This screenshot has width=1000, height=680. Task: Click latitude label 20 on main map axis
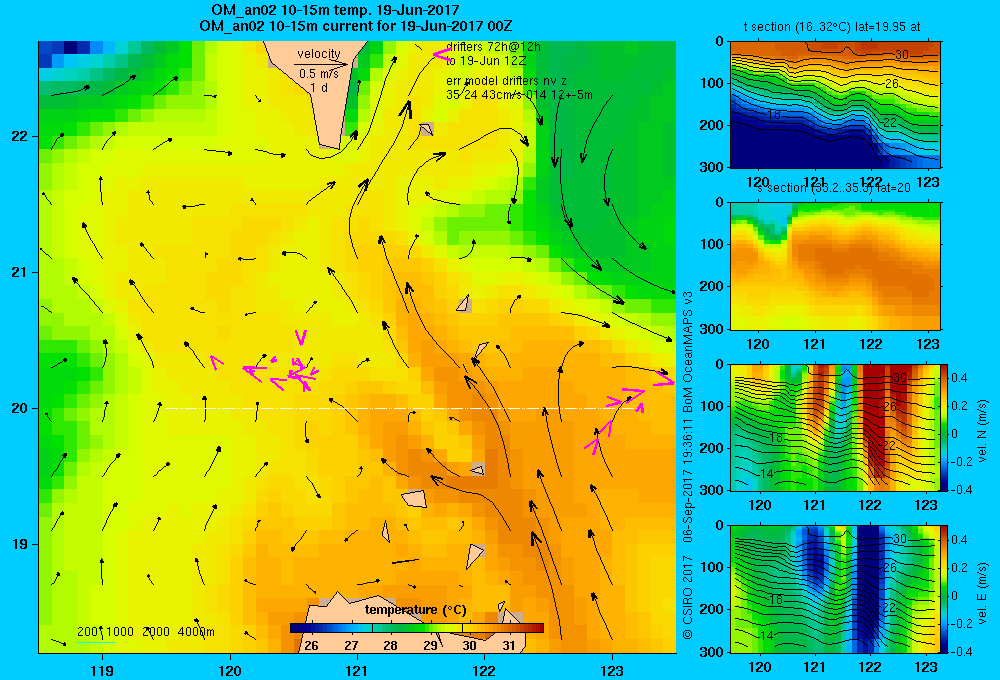(19, 408)
